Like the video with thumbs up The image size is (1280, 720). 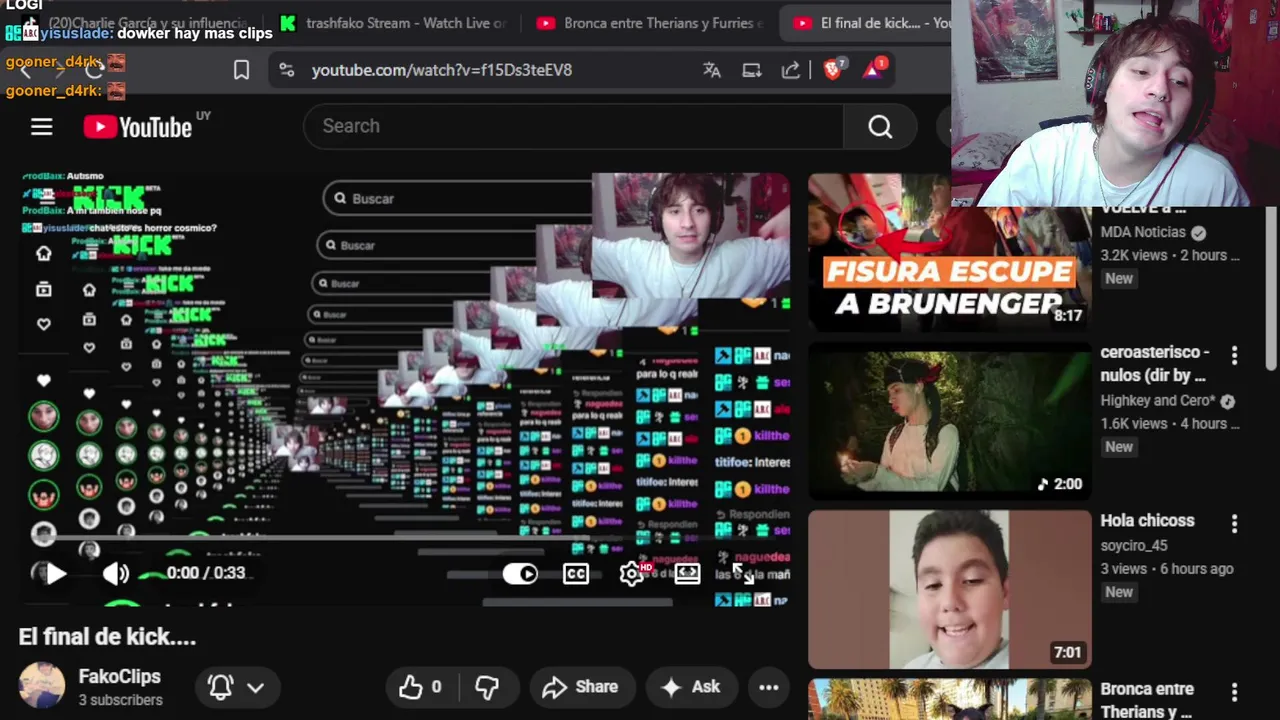[x=420, y=687]
